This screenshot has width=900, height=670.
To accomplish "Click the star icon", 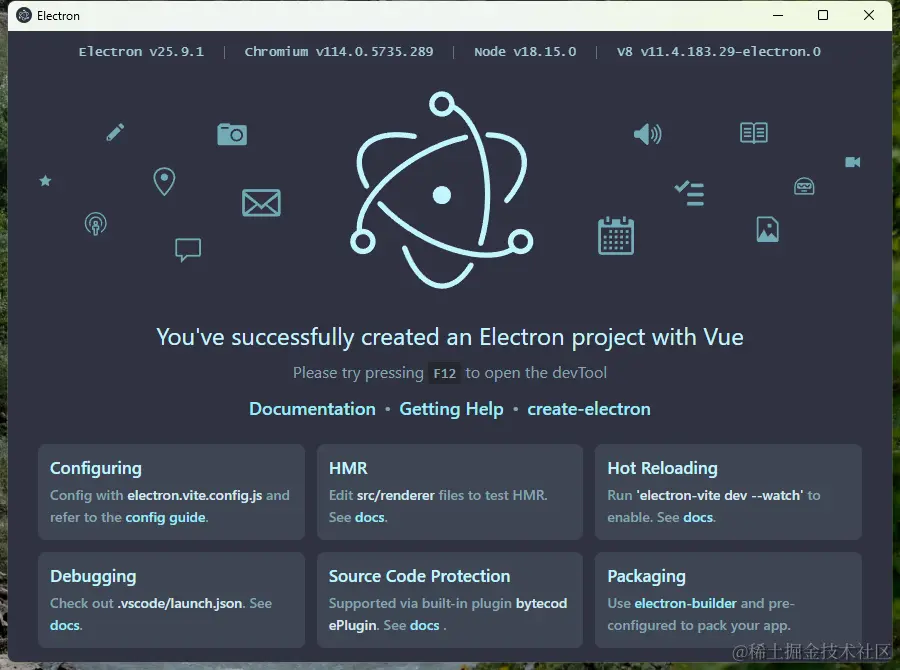I will click(x=45, y=181).
